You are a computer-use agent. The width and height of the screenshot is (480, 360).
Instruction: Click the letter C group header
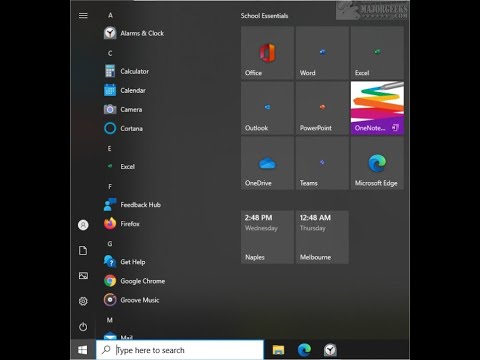coord(110,53)
